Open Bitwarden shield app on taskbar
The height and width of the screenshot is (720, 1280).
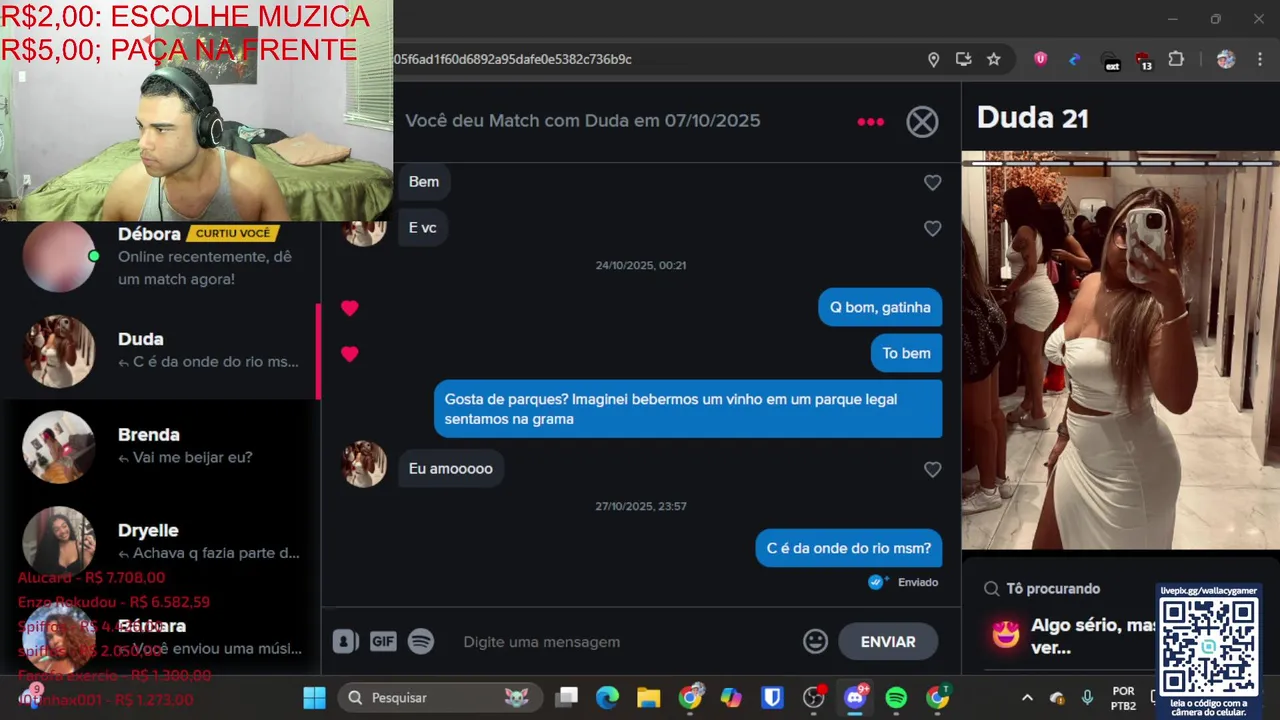[x=772, y=697]
